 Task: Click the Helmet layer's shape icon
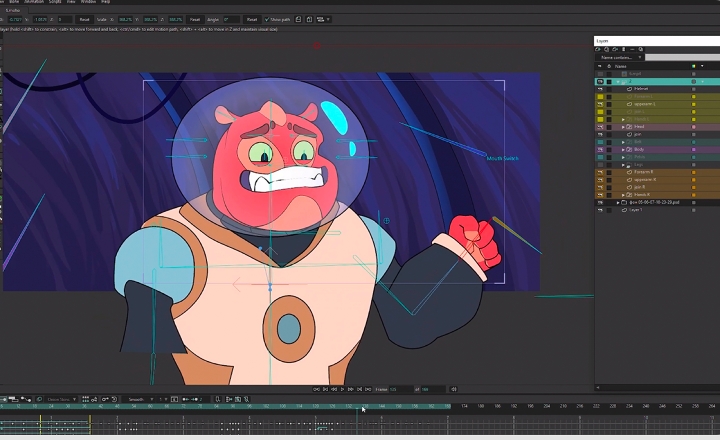point(630,89)
